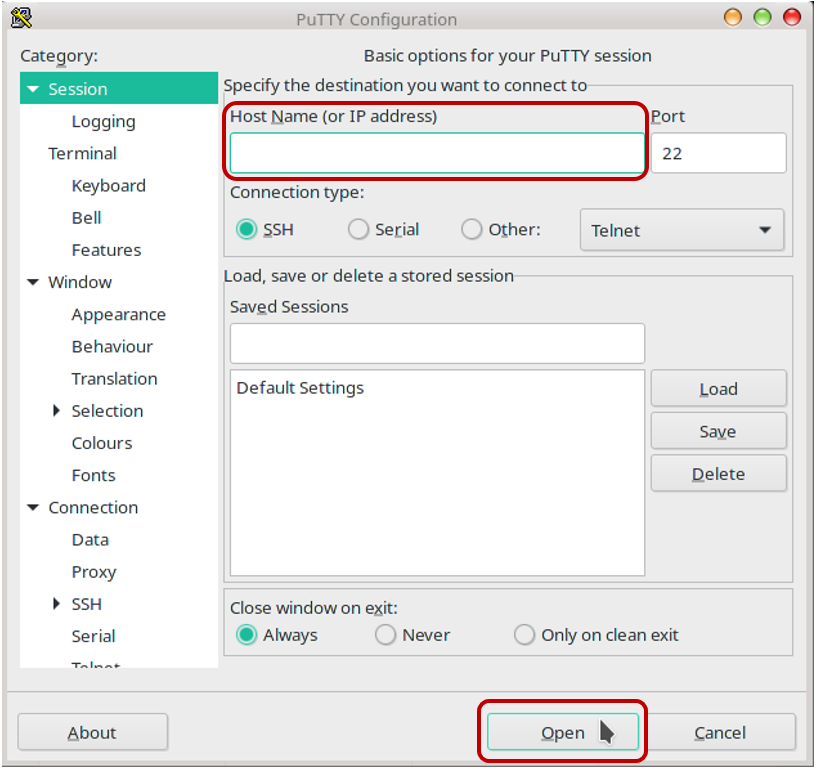This screenshot has width=817, height=769.
Task: Collapse the Window category tree
Action: pyautogui.click(x=32, y=282)
